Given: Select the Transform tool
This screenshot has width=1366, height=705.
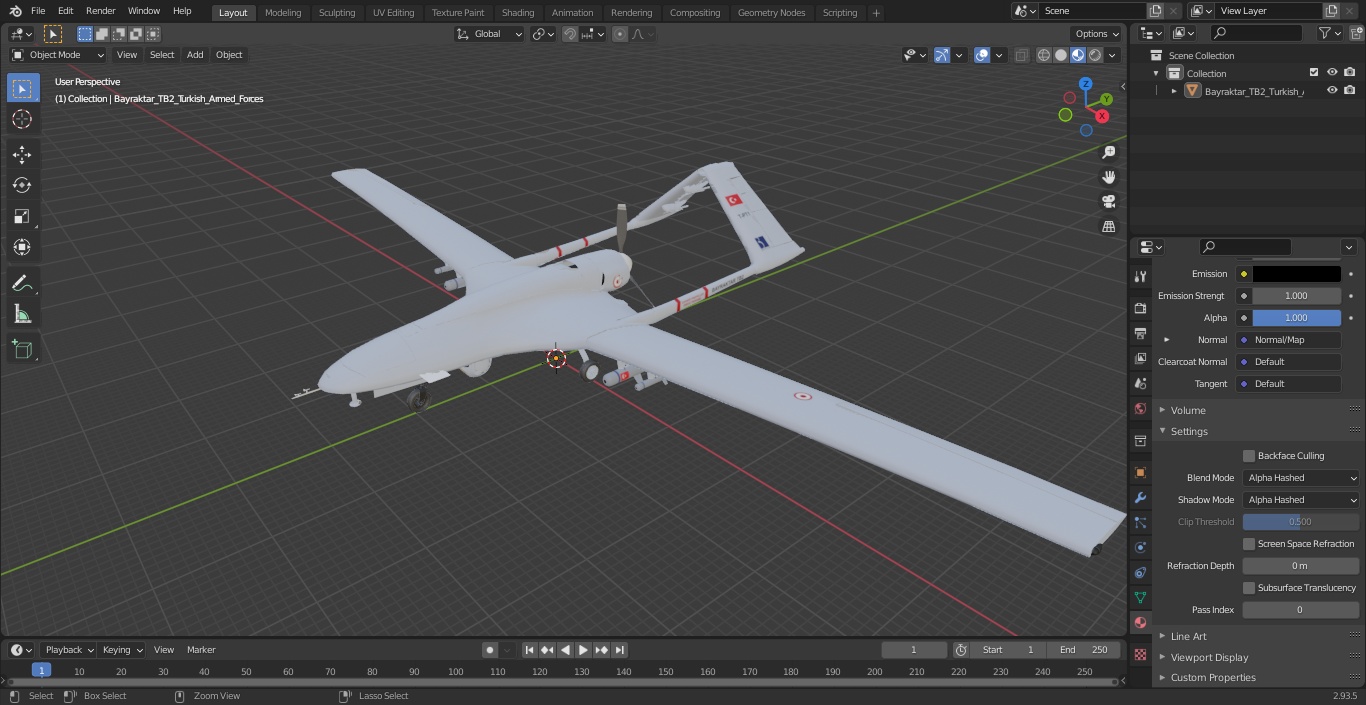Looking at the screenshot, I should (x=22, y=247).
